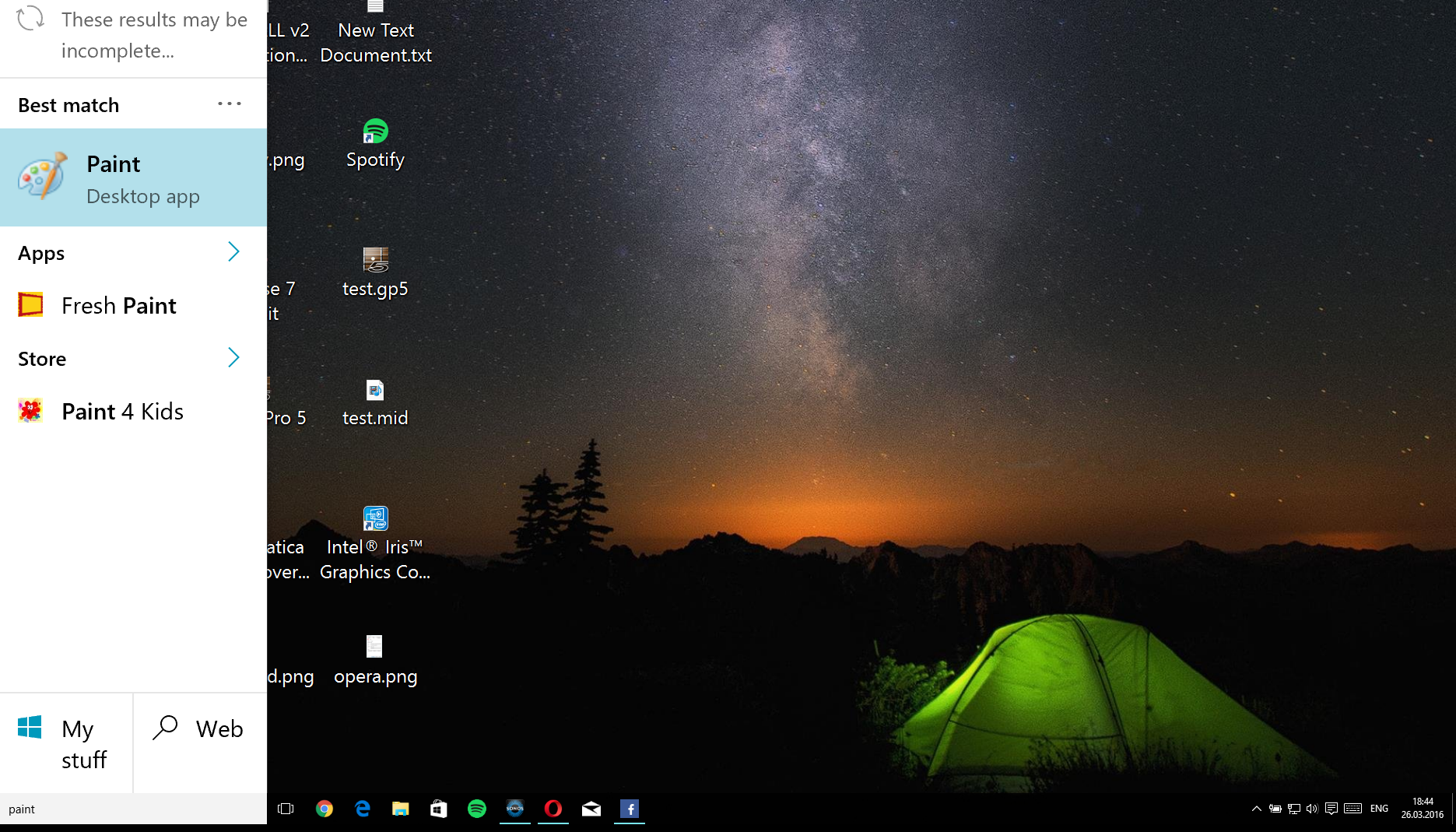This screenshot has width=1456, height=832.
Task: Click the Windows logo in My stuff
Action: pos(30,728)
